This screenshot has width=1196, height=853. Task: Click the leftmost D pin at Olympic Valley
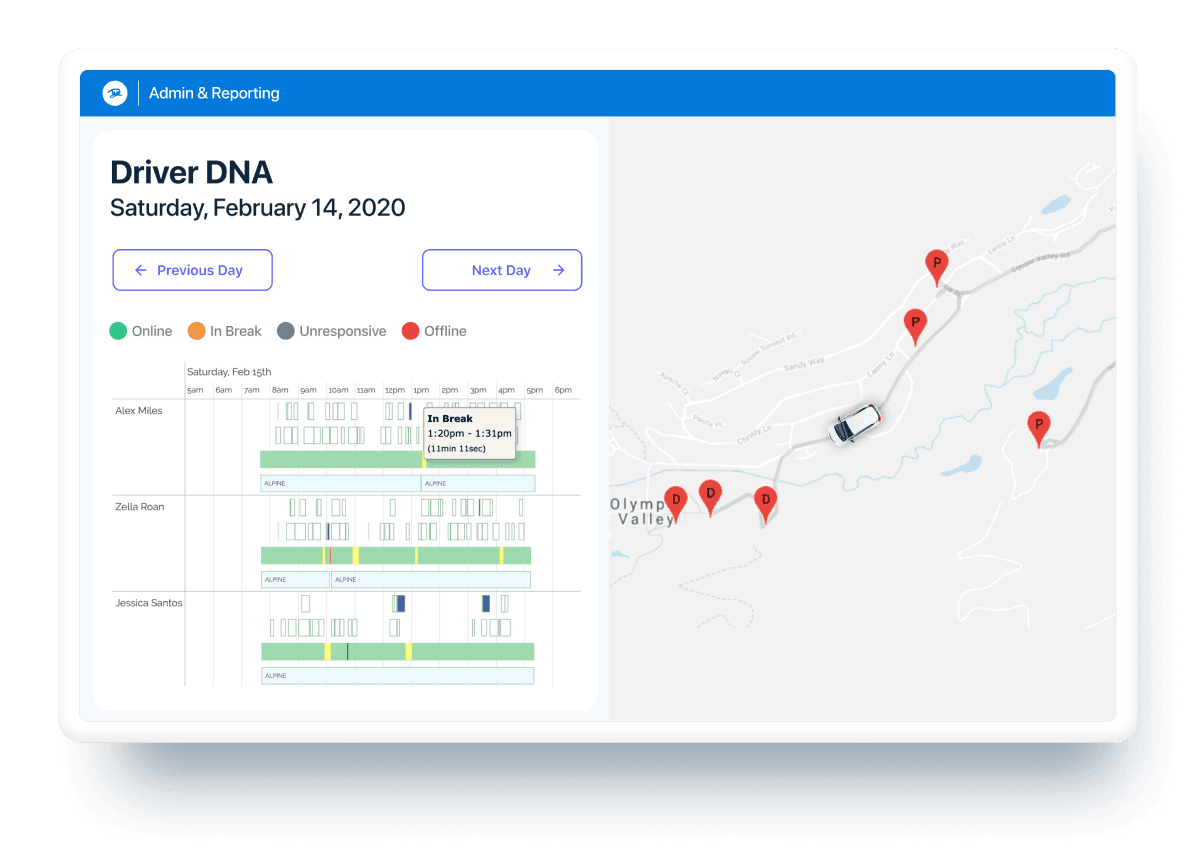pos(676,501)
